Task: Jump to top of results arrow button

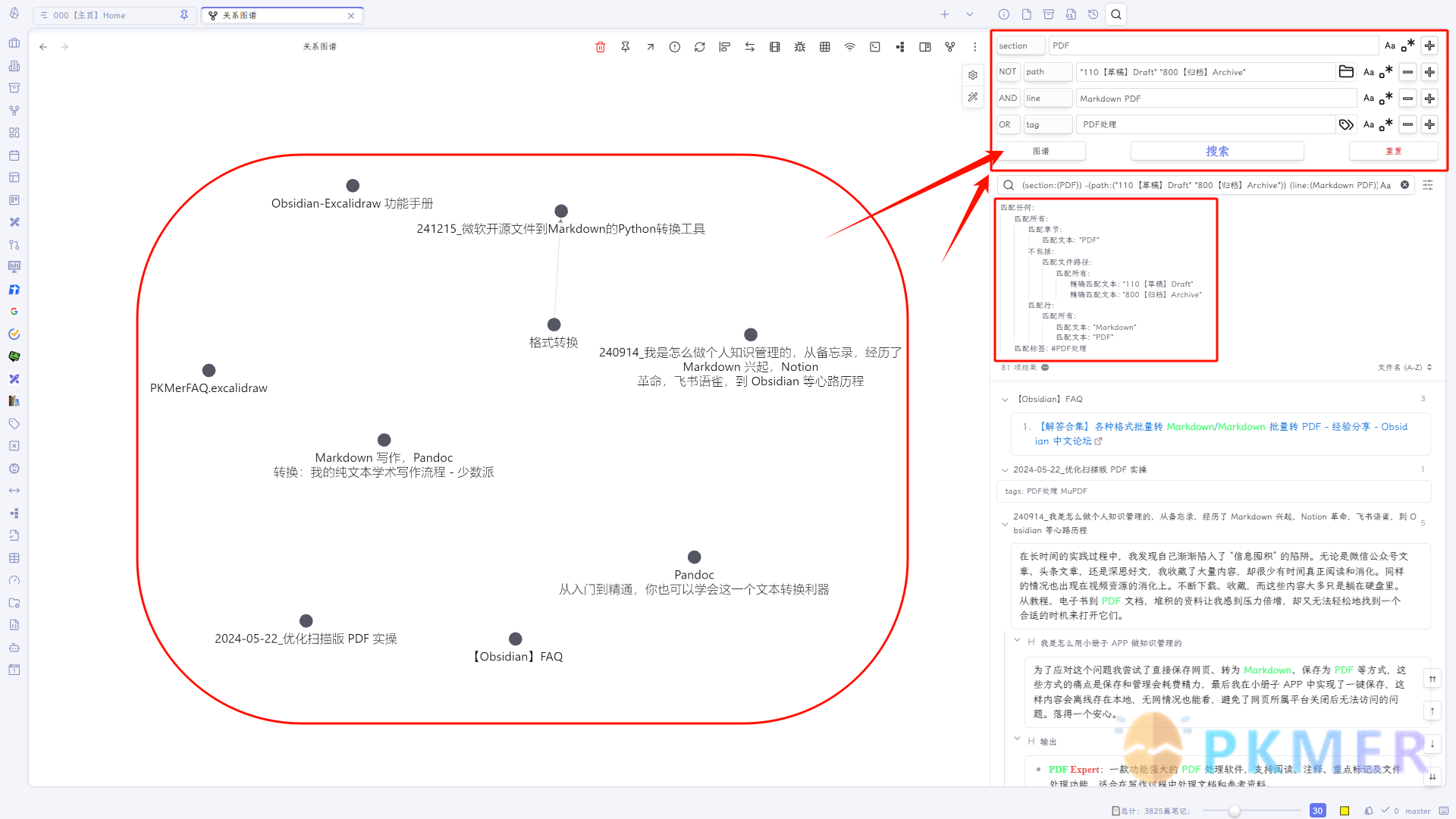Action: [1432, 679]
